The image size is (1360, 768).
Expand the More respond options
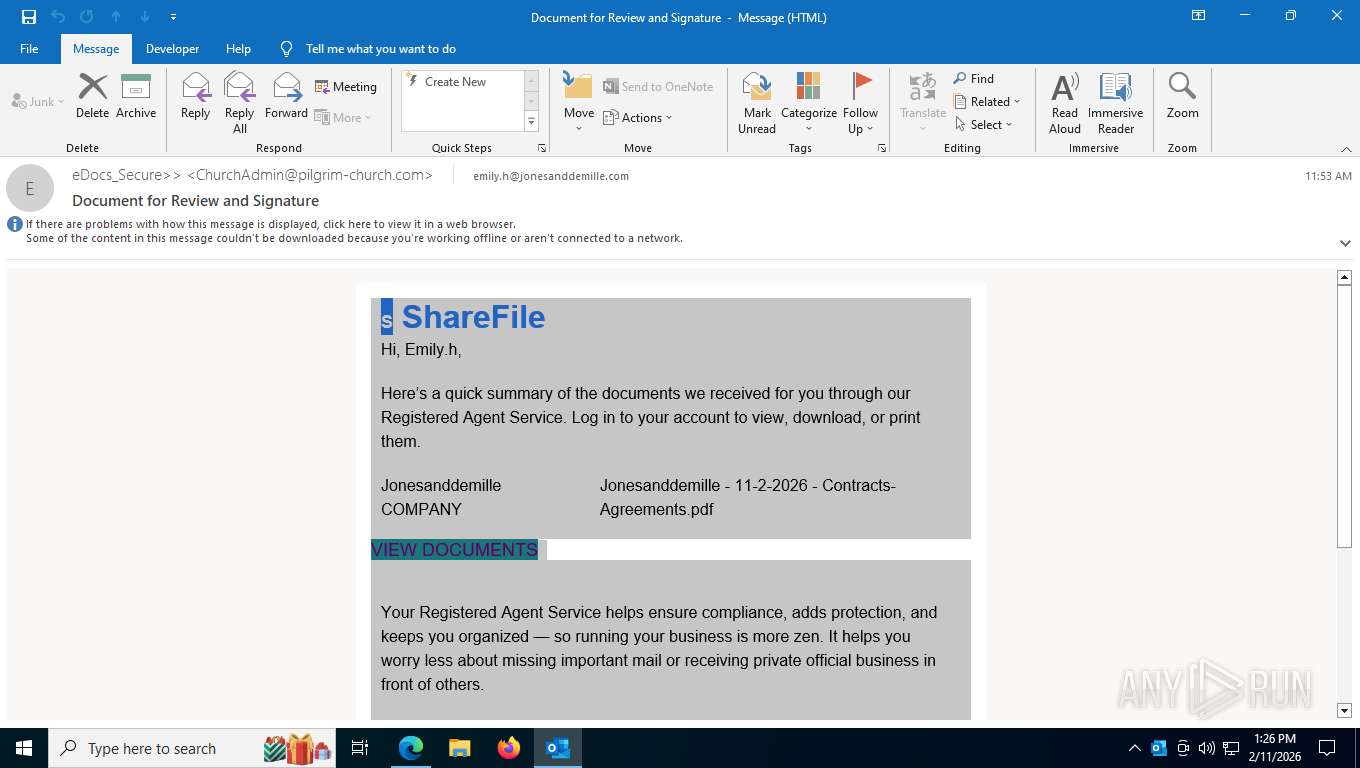tap(343, 117)
